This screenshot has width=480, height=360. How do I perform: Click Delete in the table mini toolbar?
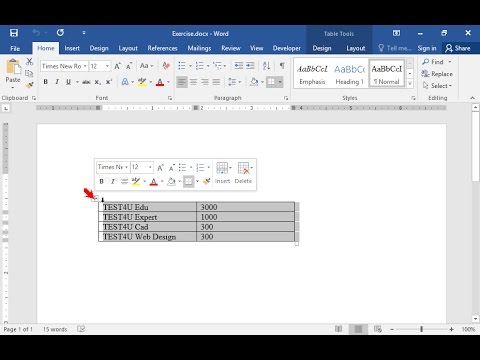click(x=243, y=173)
